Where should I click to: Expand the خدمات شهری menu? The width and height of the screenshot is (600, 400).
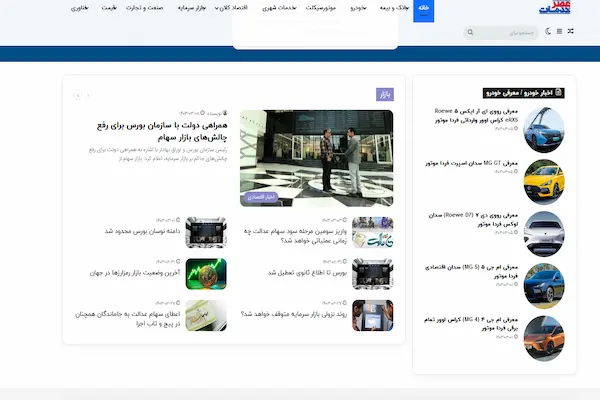(280, 8)
